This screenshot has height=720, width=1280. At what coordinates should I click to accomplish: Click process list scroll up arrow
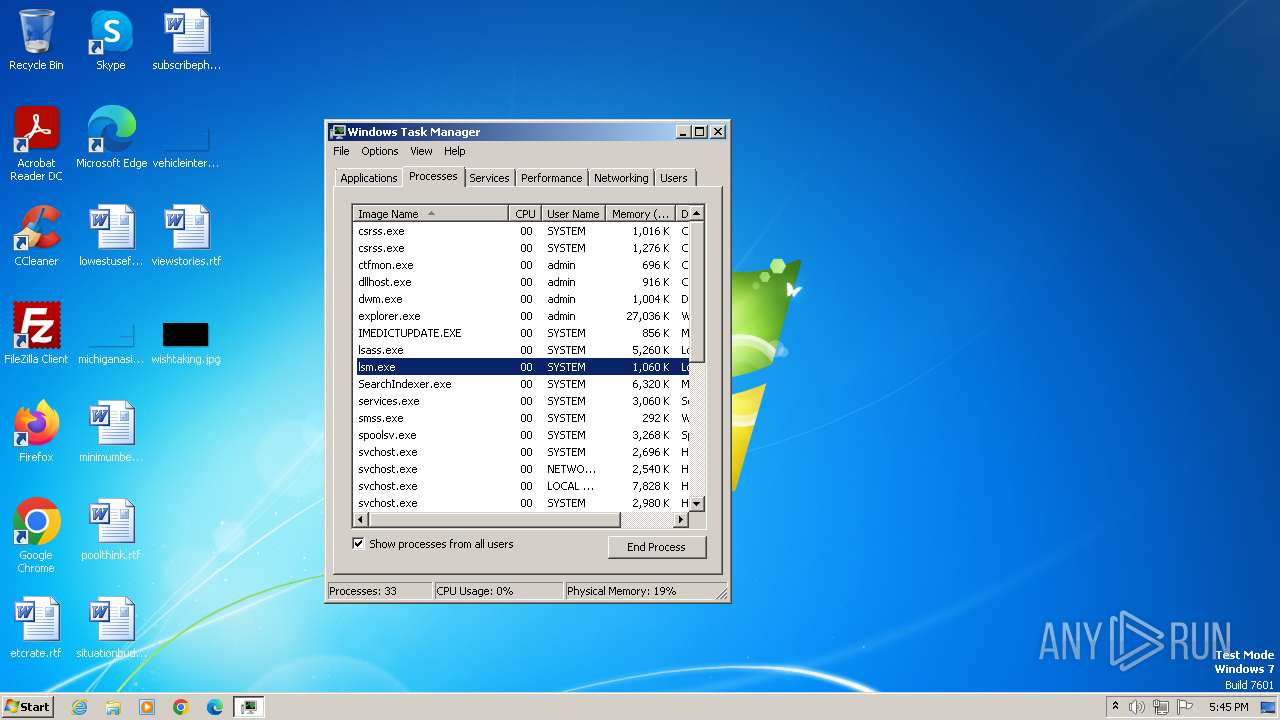(697, 213)
